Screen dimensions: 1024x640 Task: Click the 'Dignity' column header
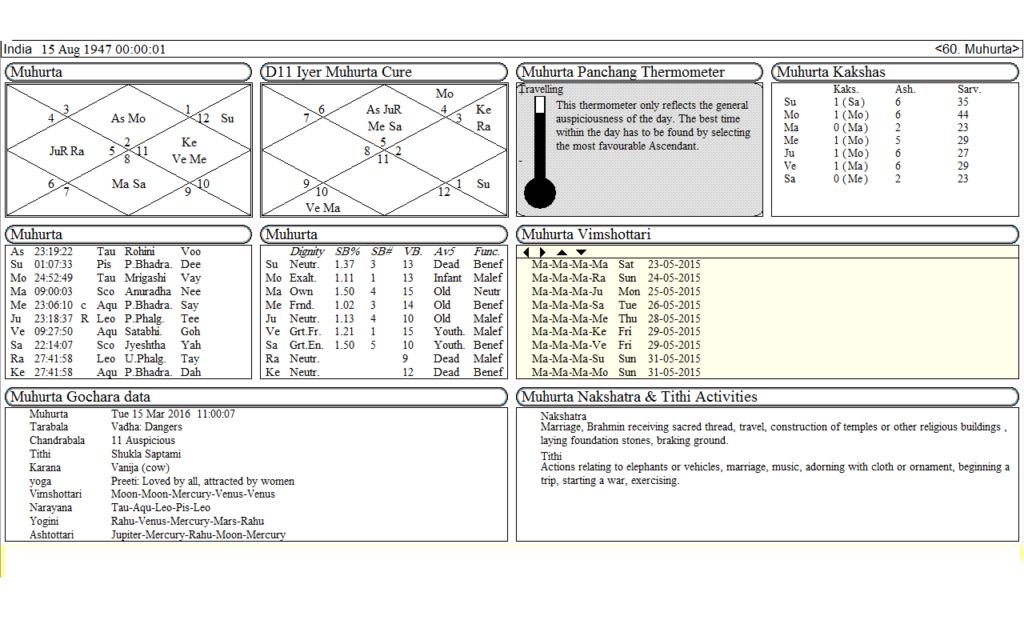pos(307,251)
